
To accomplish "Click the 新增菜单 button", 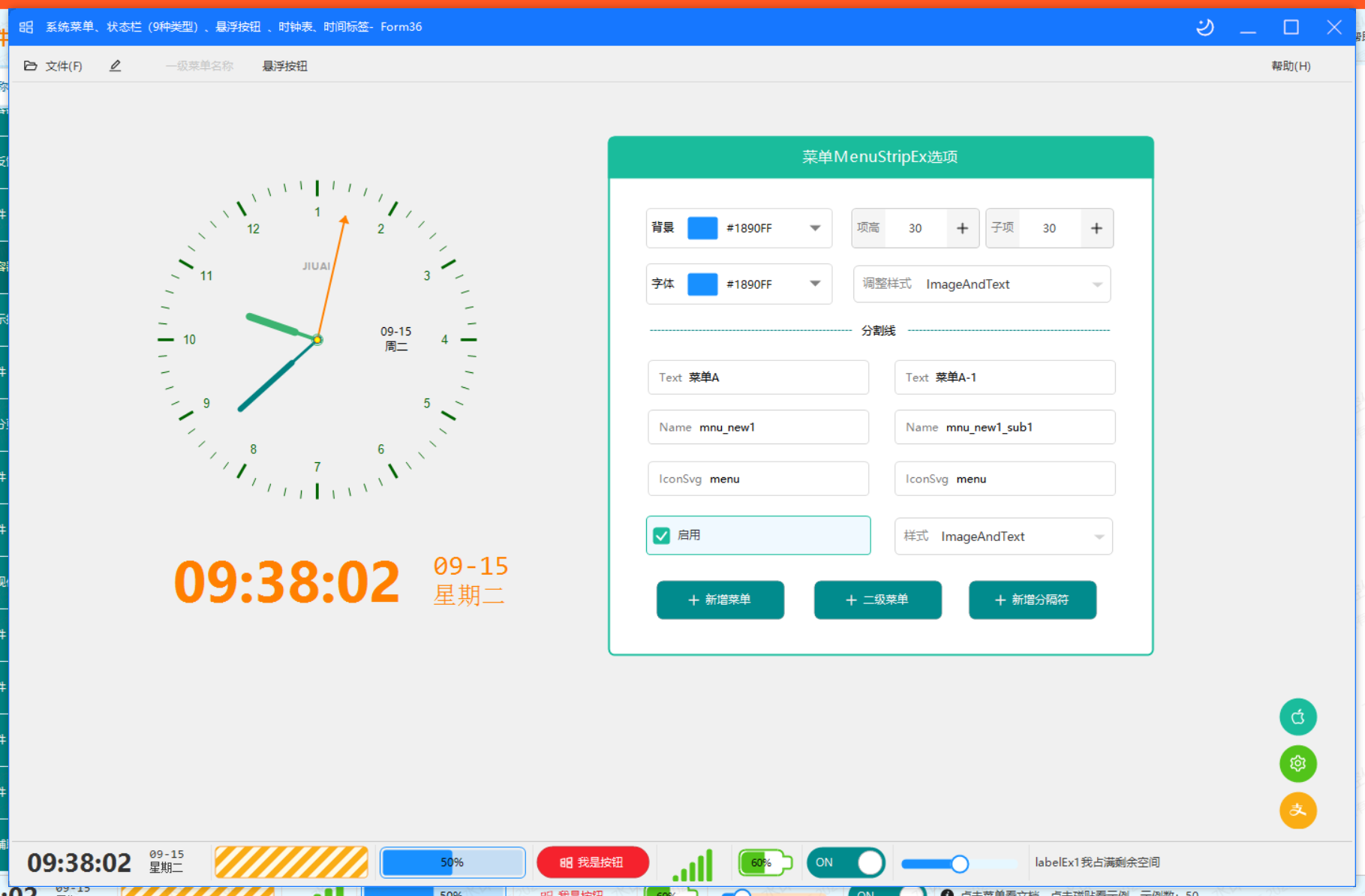I will 720,600.
